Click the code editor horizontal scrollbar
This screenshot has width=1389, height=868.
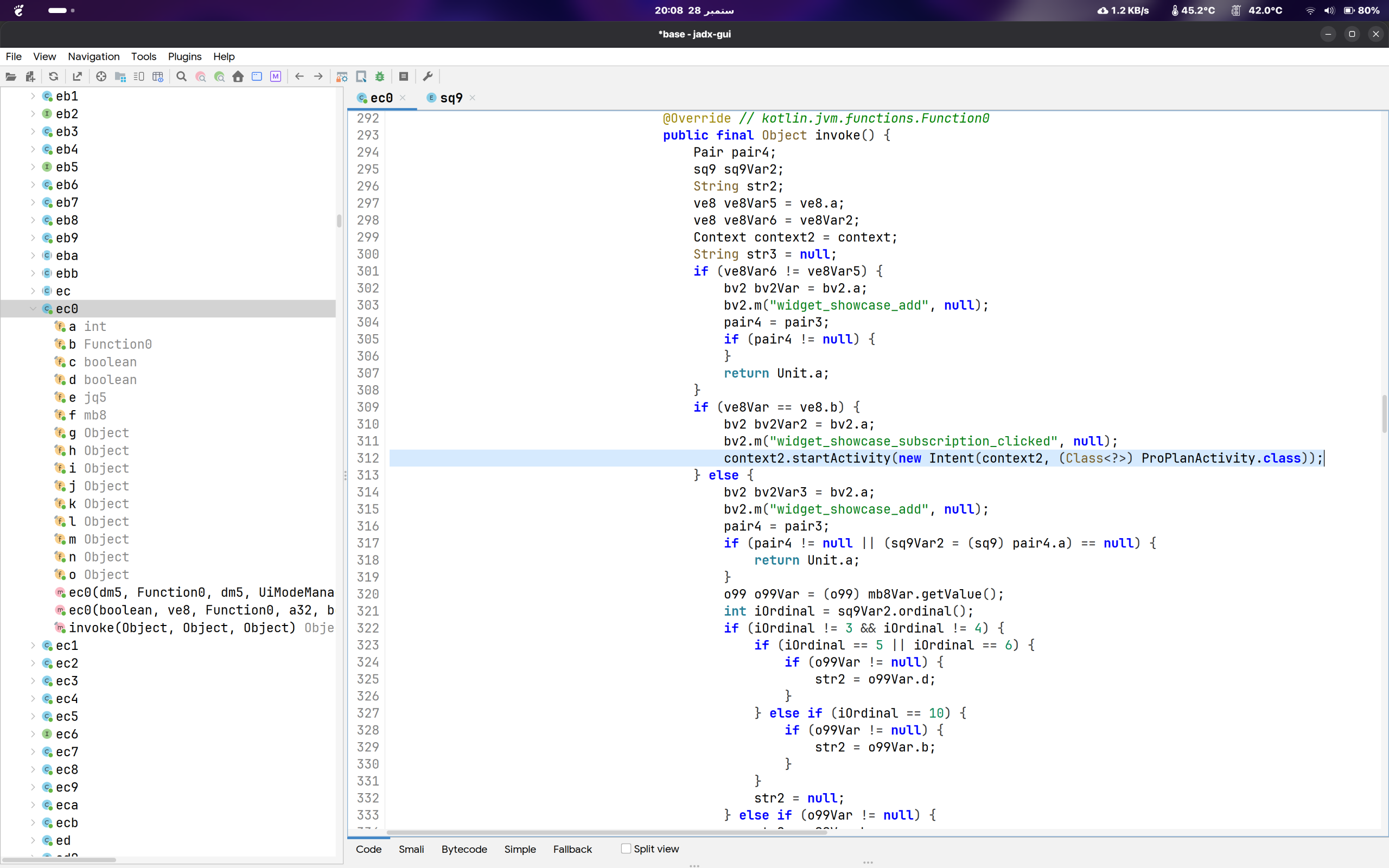(606, 831)
